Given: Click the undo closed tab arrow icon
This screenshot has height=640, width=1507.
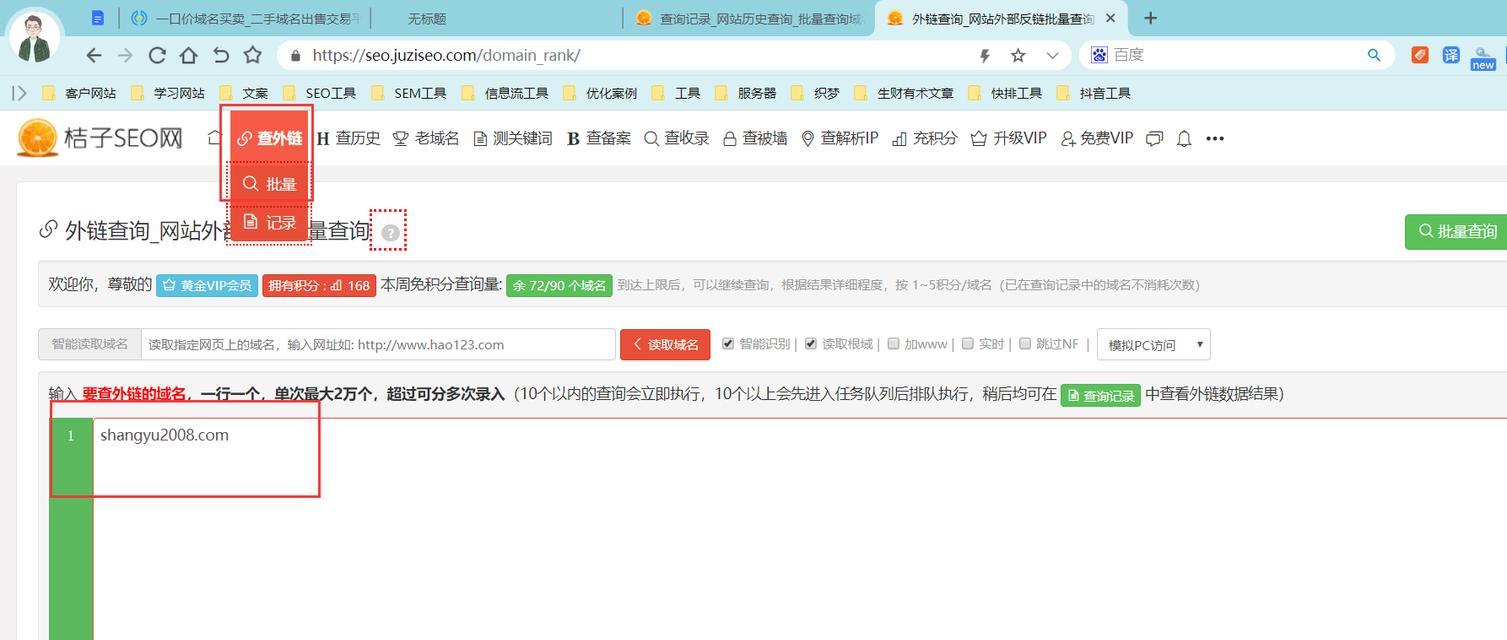Looking at the screenshot, I should (x=221, y=56).
